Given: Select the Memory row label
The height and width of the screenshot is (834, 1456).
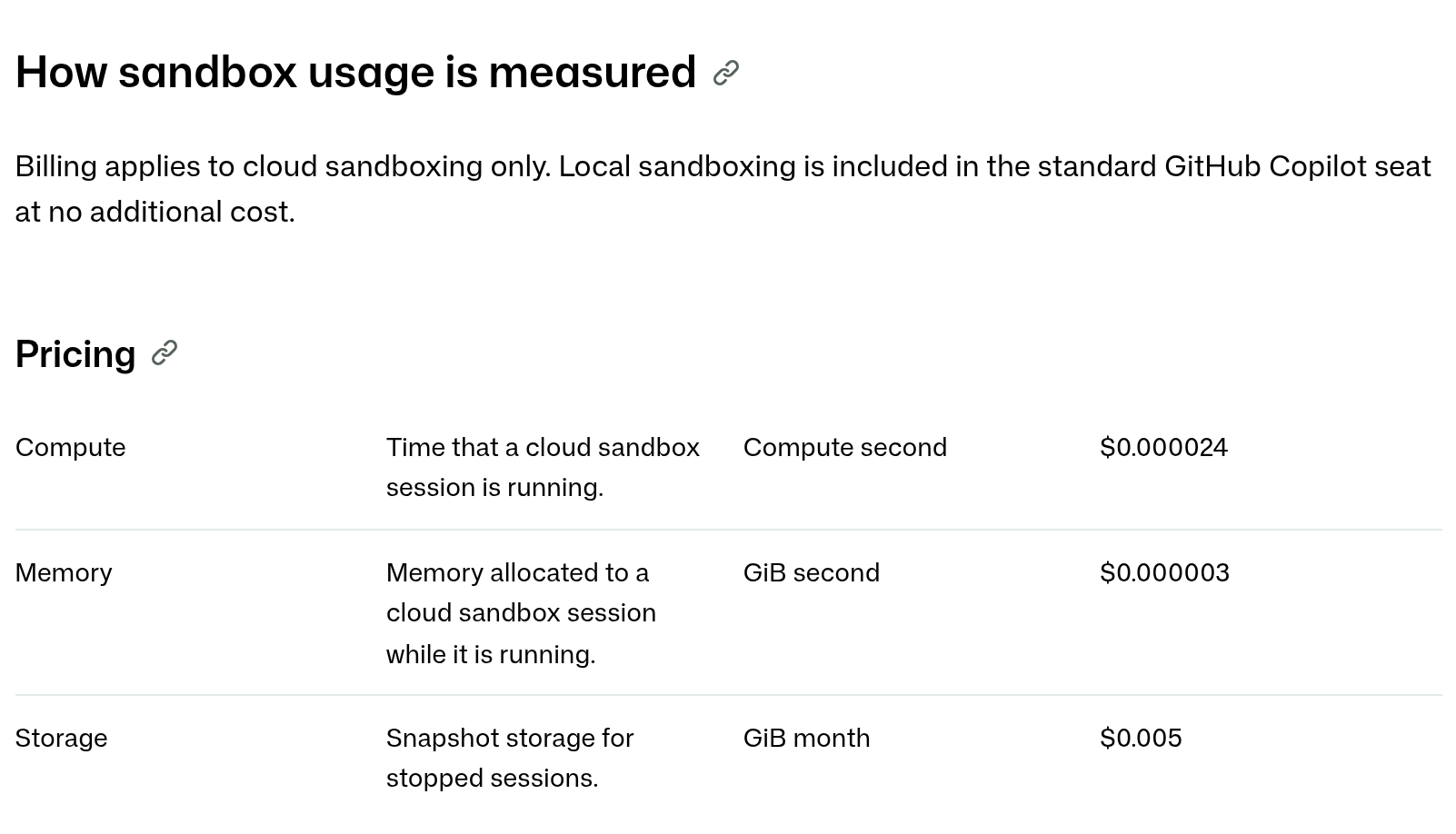Looking at the screenshot, I should [x=64, y=572].
